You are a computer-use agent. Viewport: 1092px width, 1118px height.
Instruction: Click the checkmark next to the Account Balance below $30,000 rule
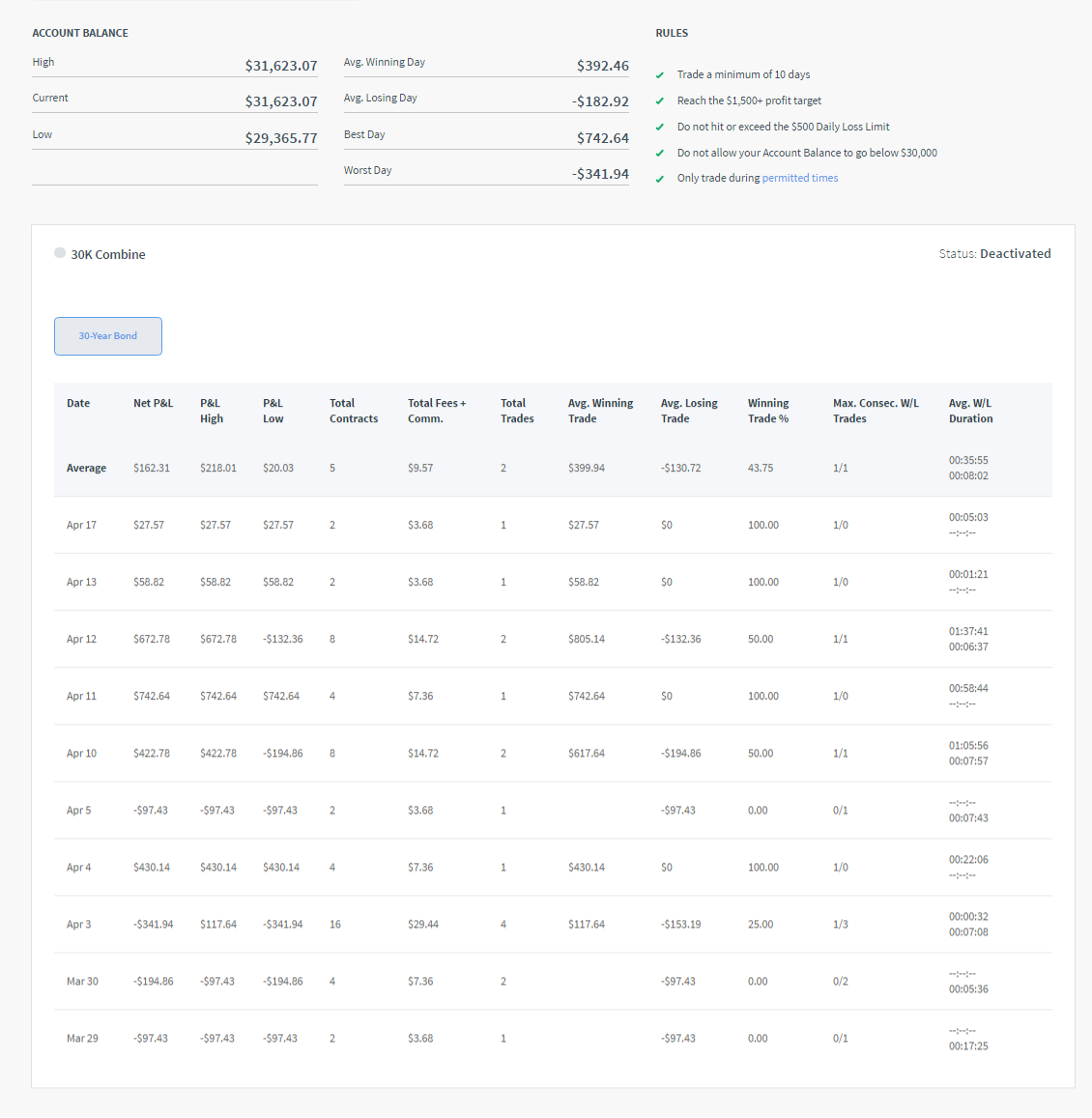click(660, 154)
